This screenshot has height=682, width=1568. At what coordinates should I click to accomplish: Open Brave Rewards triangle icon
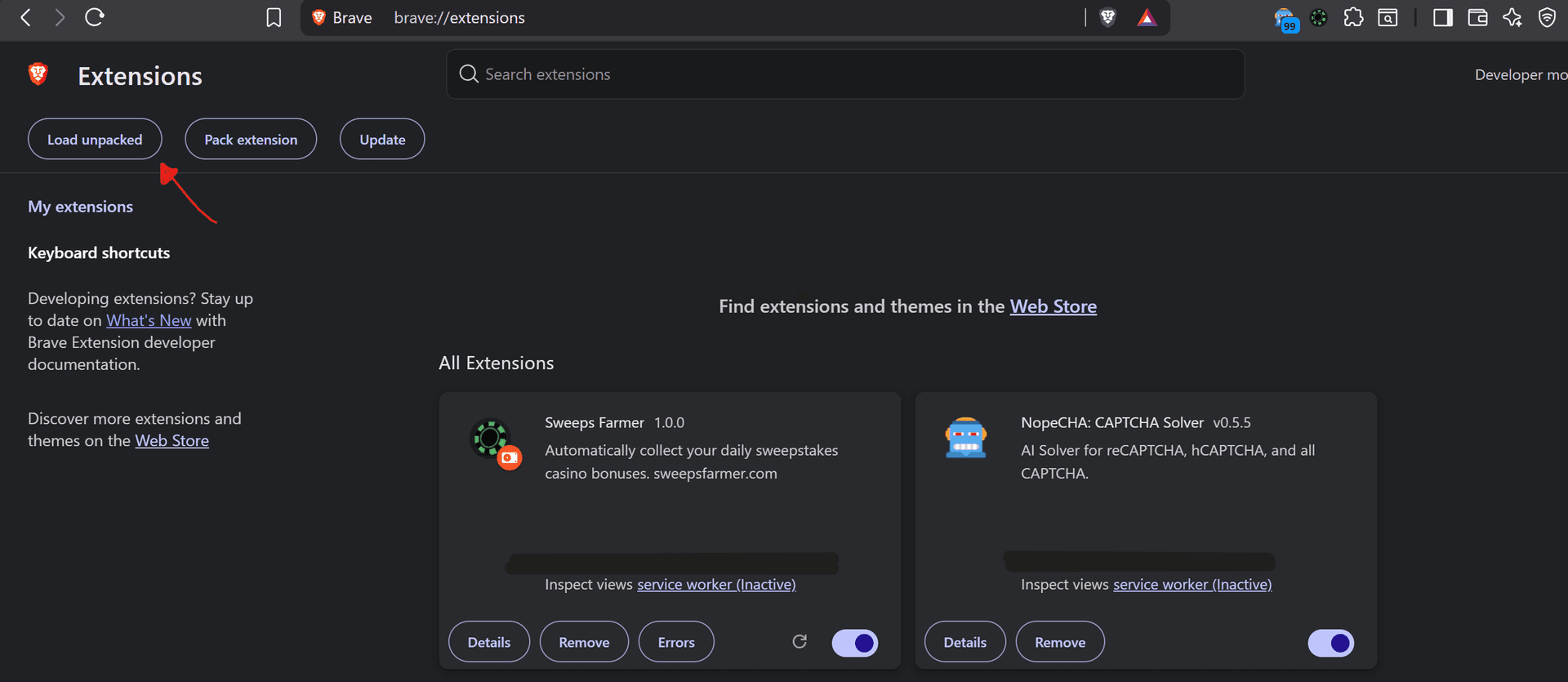click(1147, 17)
